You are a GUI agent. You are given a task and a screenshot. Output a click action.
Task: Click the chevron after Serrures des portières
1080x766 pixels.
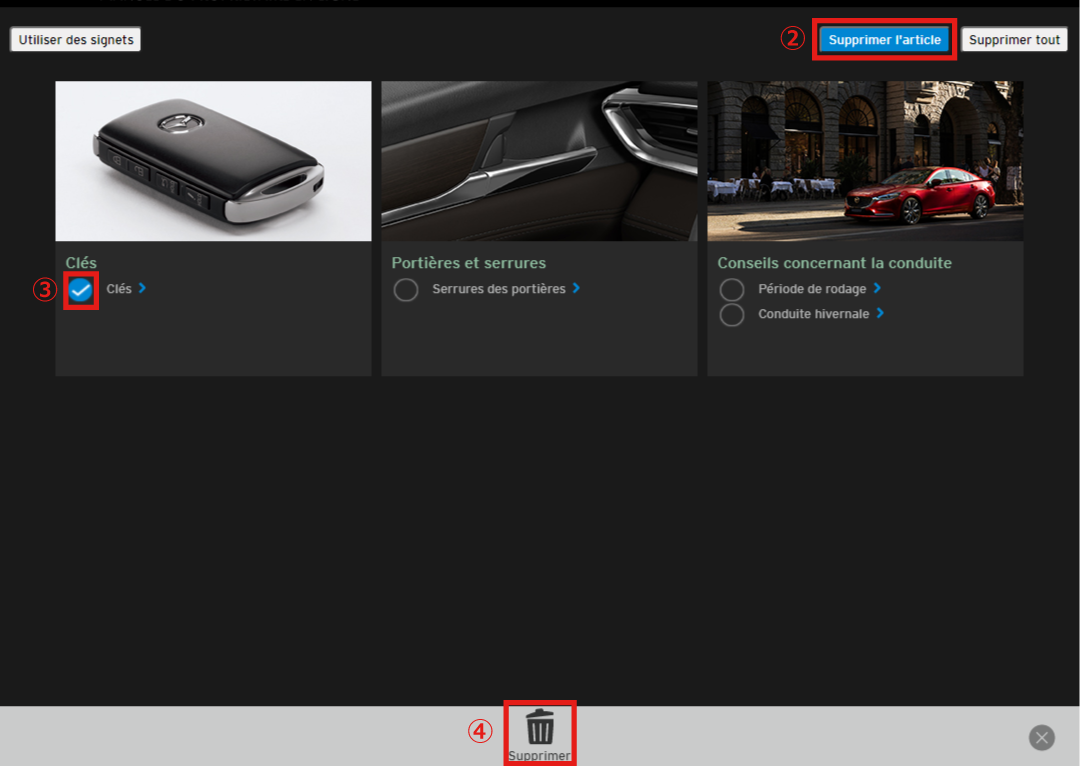coord(576,288)
